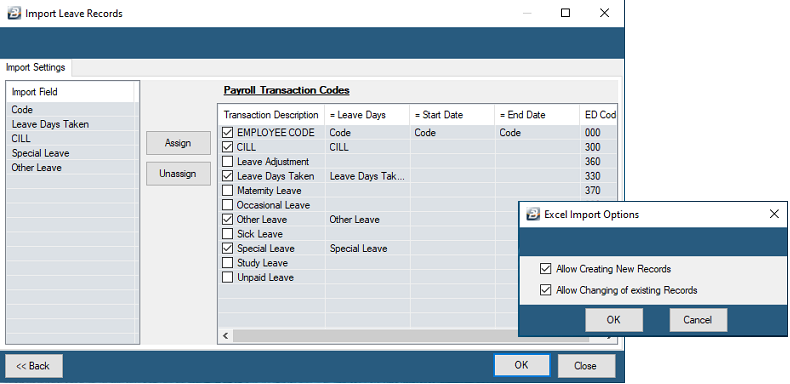The image size is (790, 384).
Task: Click OK in Excel Import Options
Action: [x=614, y=320]
